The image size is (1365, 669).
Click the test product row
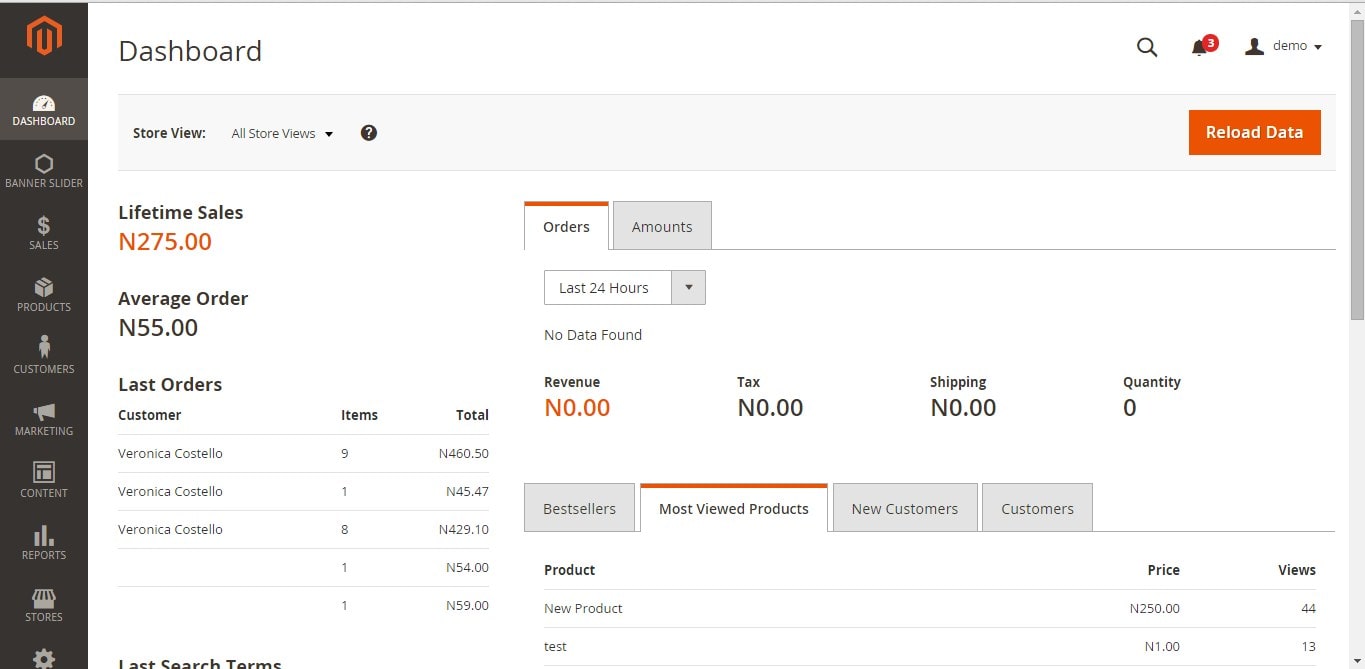click(930, 646)
